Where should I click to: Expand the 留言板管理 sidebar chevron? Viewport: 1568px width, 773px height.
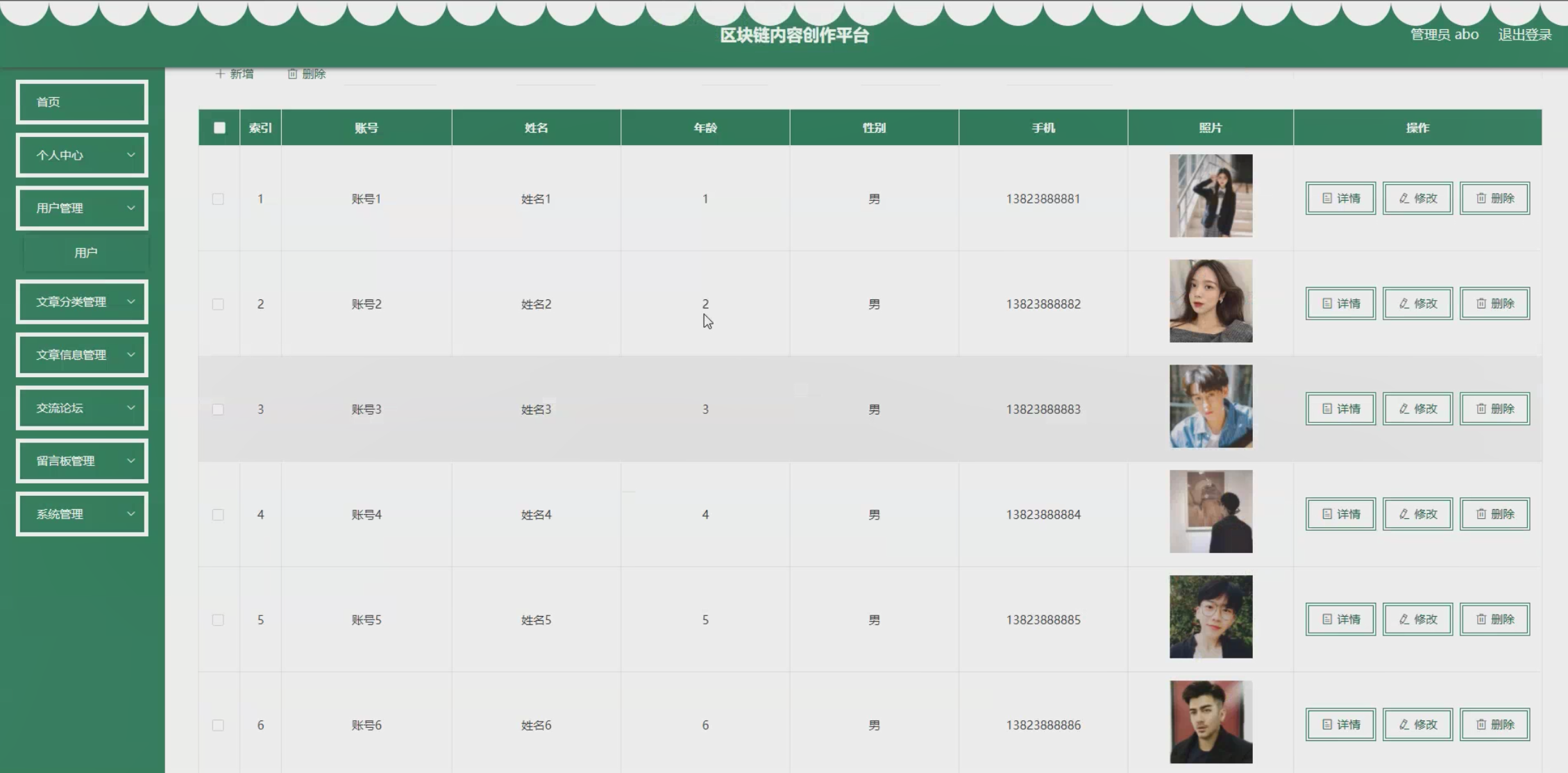(x=130, y=460)
